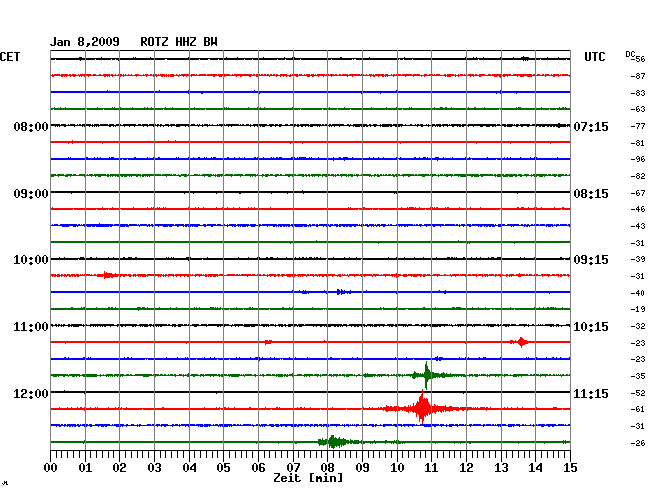Click the date label "Jan 8,2009"
Screen dimensions: 650x494
pos(85,42)
